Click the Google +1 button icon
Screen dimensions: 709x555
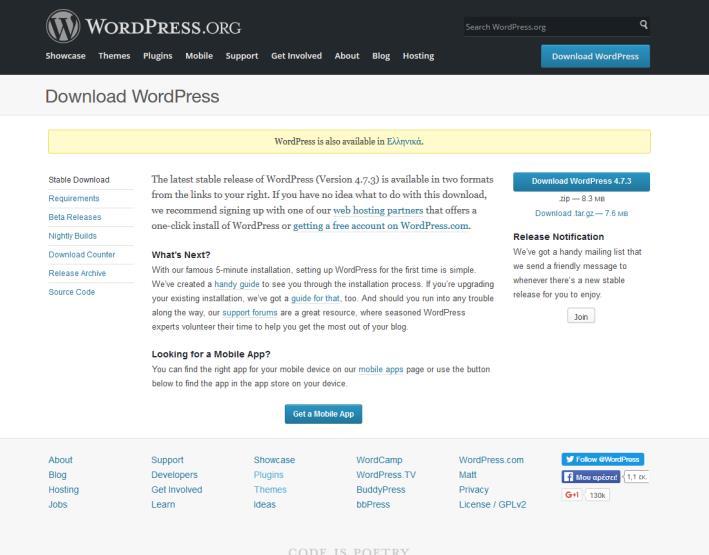pos(572,495)
